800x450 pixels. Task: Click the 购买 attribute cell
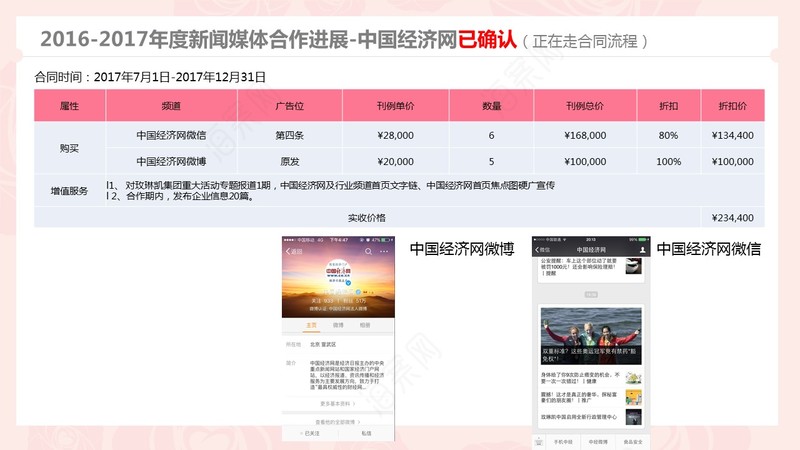pyautogui.click(x=69, y=148)
